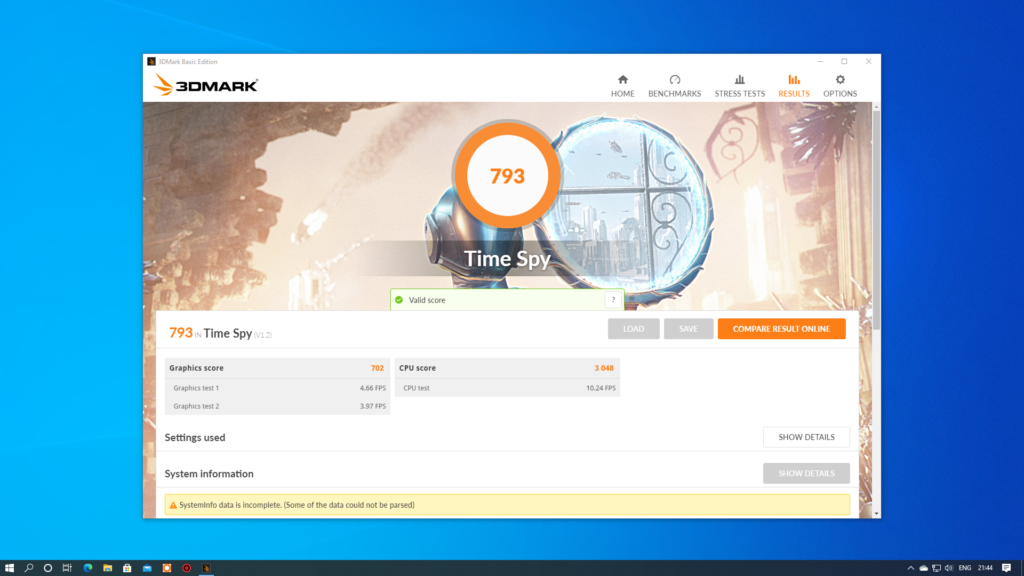Viewport: 1024px width, 576px height.
Task: Click the scrollbar down arrow in 3DMark
Action: pyautogui.click(x=876, y=513)
